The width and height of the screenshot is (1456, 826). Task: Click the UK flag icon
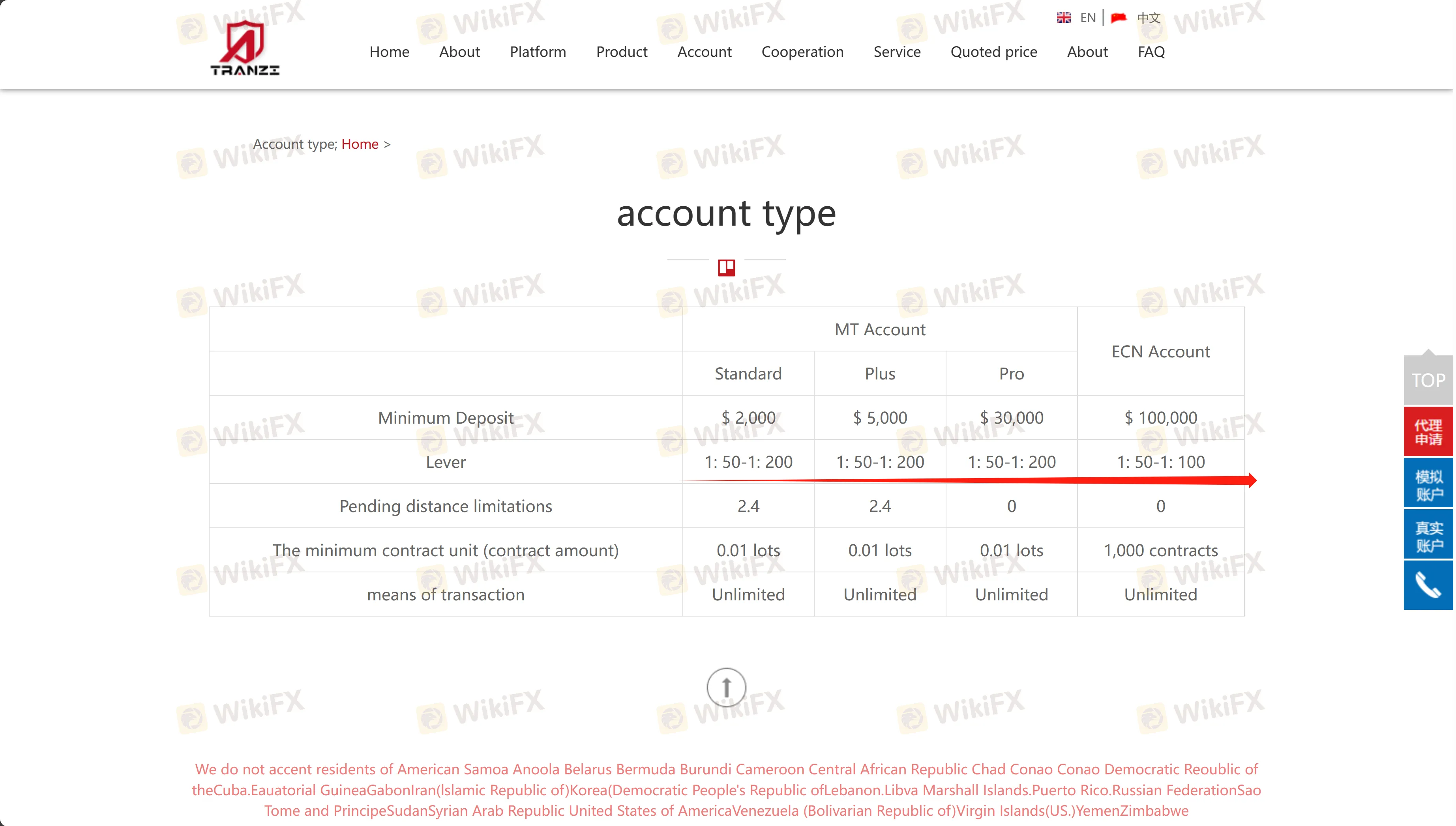click(x=1063, y=18)
